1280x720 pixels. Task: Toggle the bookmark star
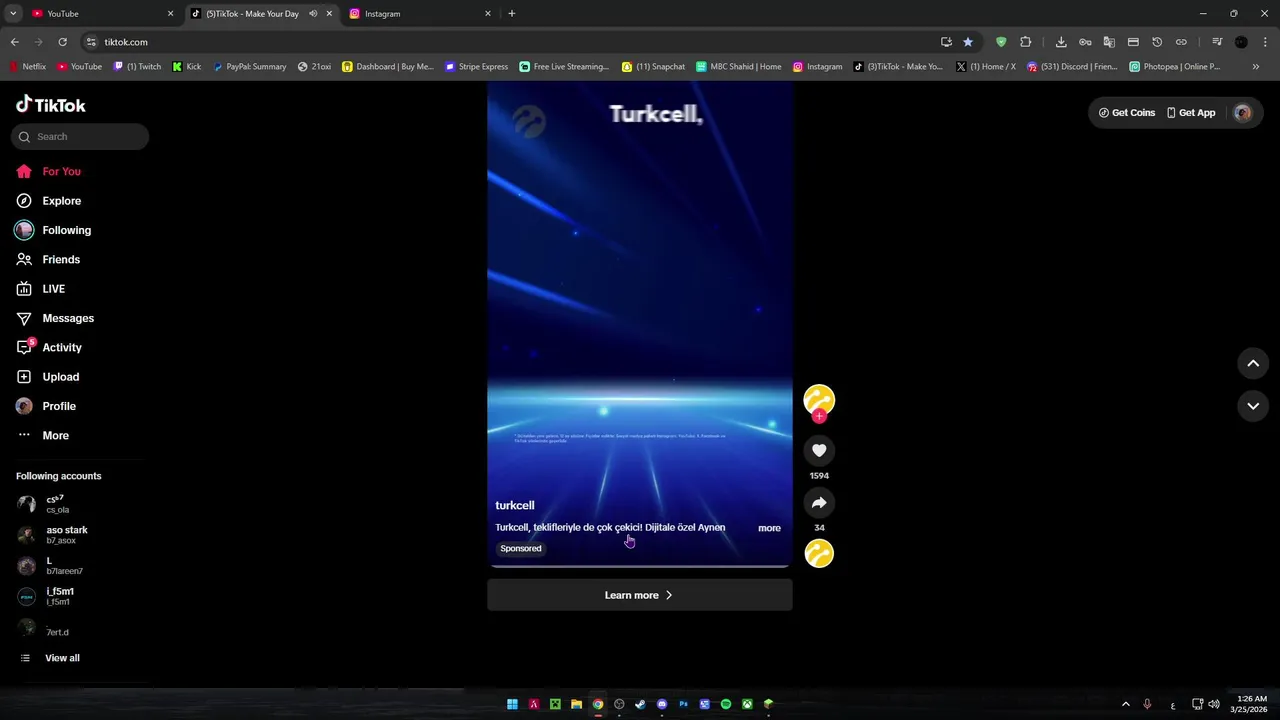(x=968, y=42)
